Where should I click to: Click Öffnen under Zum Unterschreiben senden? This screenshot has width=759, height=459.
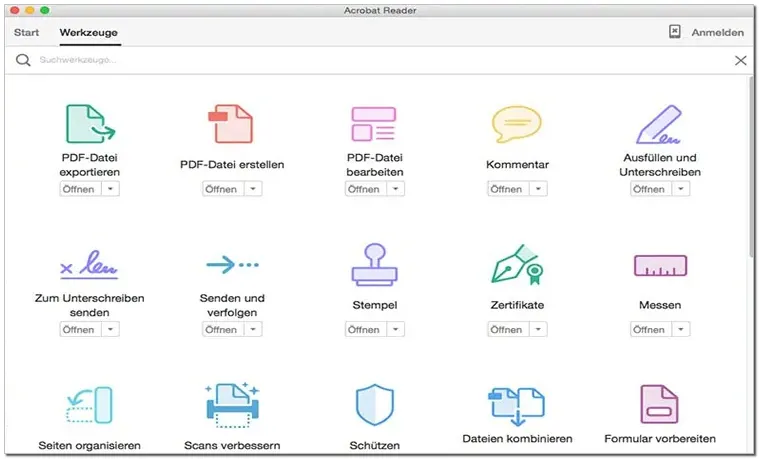pos(80,329)
